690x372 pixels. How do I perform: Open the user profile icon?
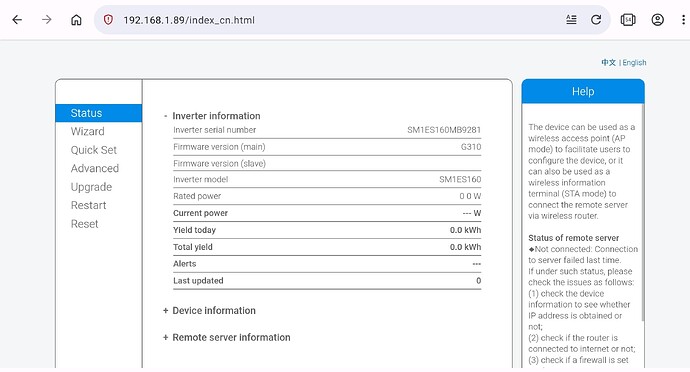point(657,20)
